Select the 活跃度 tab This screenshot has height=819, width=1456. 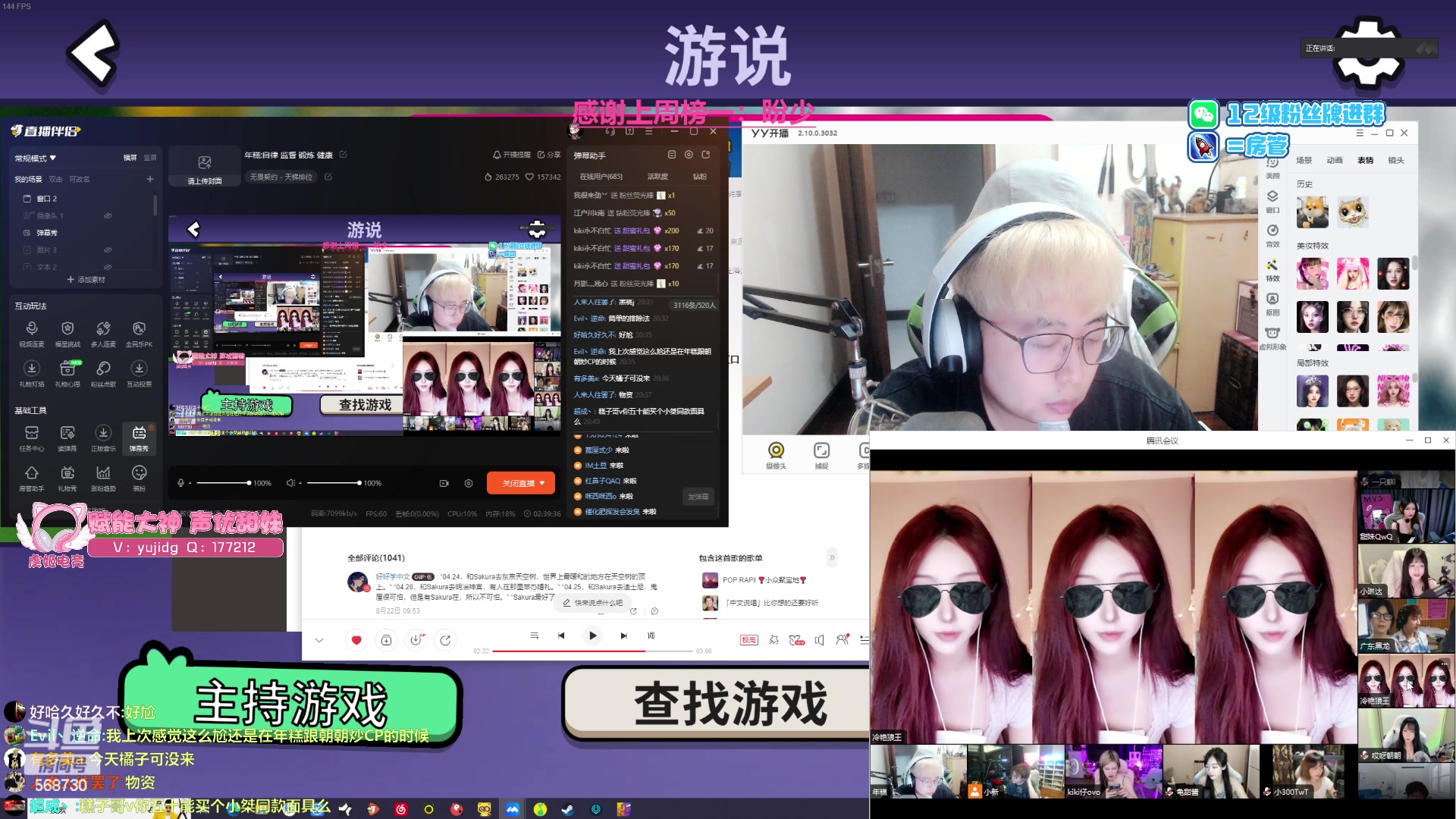657,177
